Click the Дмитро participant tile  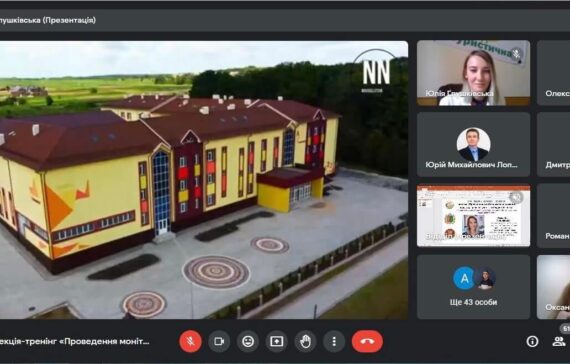553,144
